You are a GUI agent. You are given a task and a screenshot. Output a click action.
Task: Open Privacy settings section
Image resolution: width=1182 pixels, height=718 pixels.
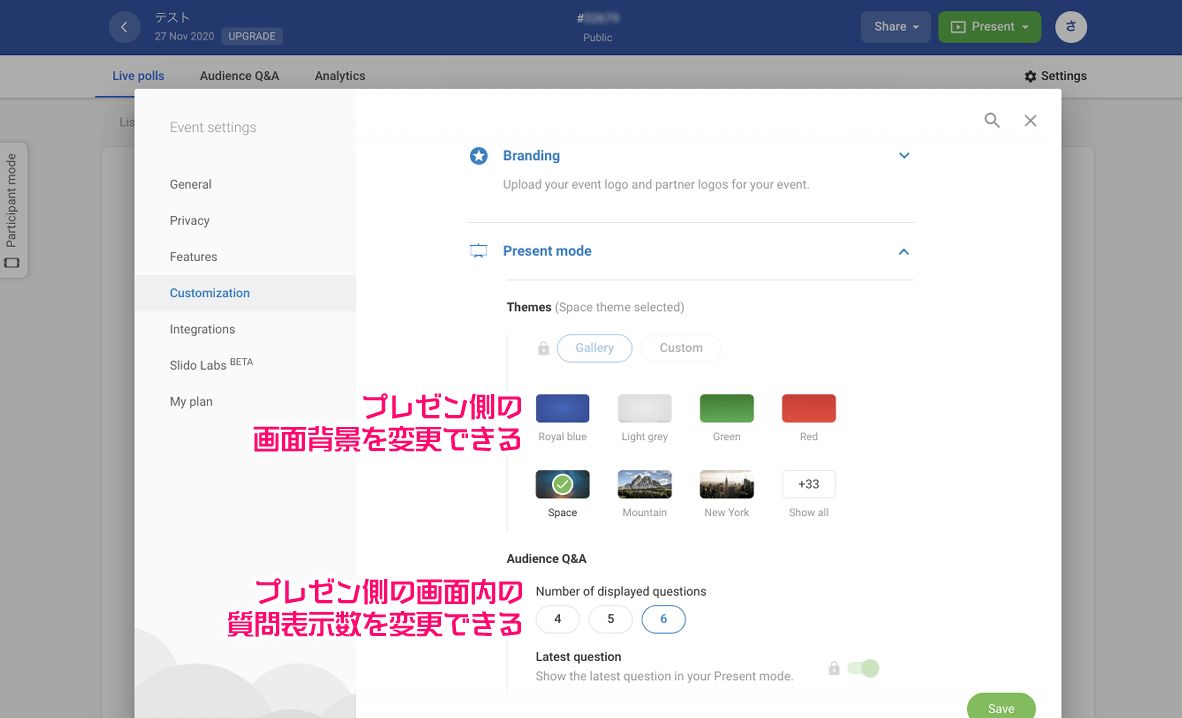[x=246, y=221]
